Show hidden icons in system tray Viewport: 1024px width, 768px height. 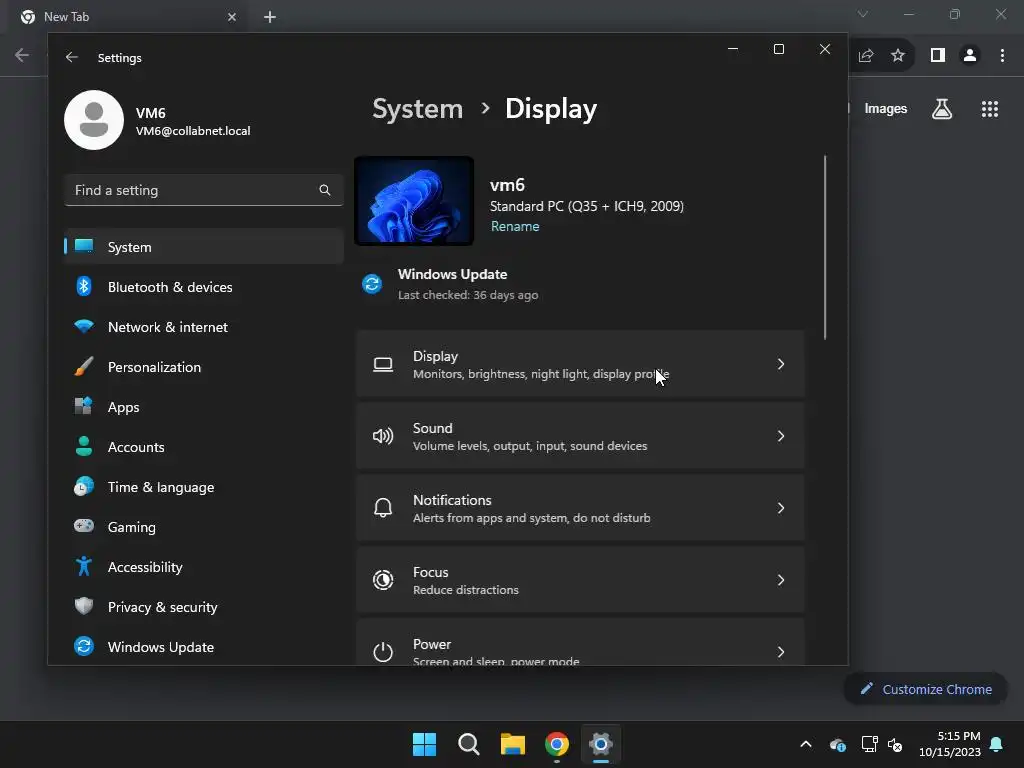[806, 744]
